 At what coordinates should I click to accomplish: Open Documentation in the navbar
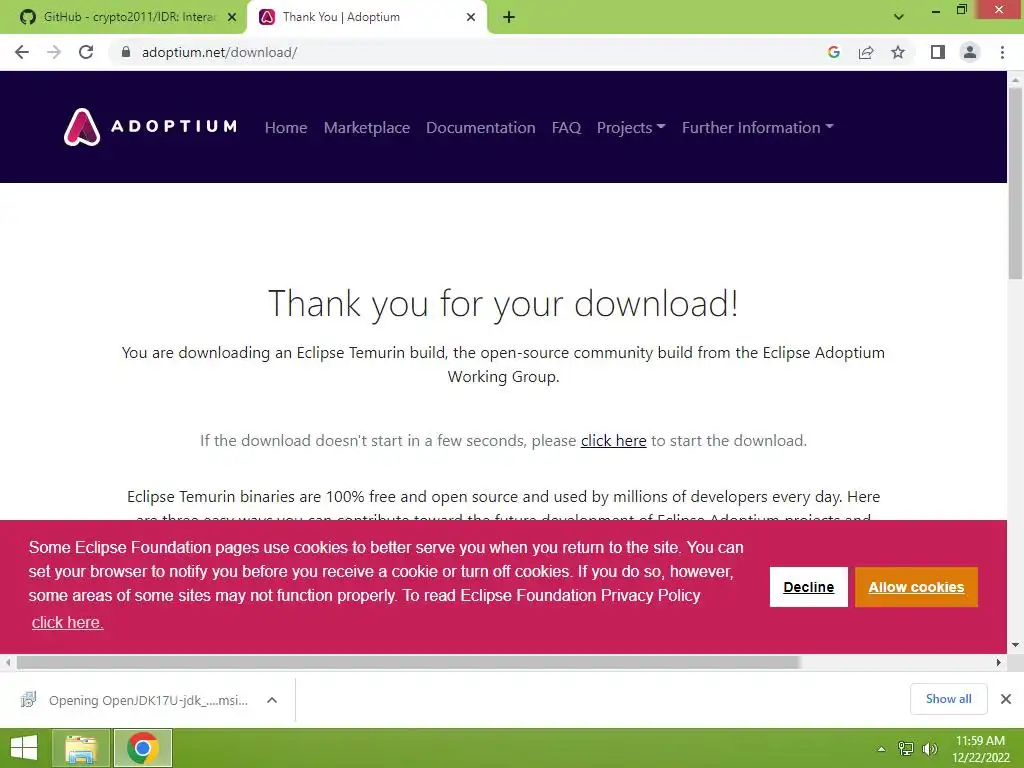point(481,127)
